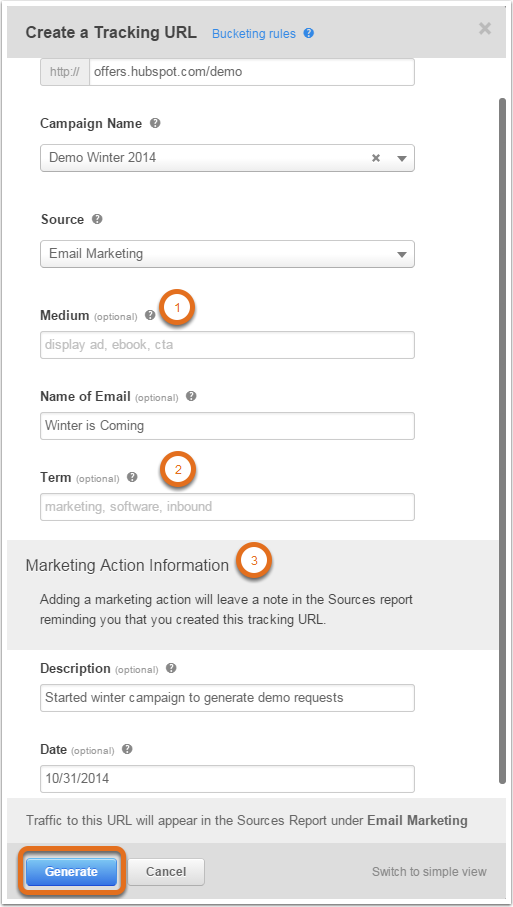Click help icon beside Description label
The image size is (513, 907).
pos(171,668)
